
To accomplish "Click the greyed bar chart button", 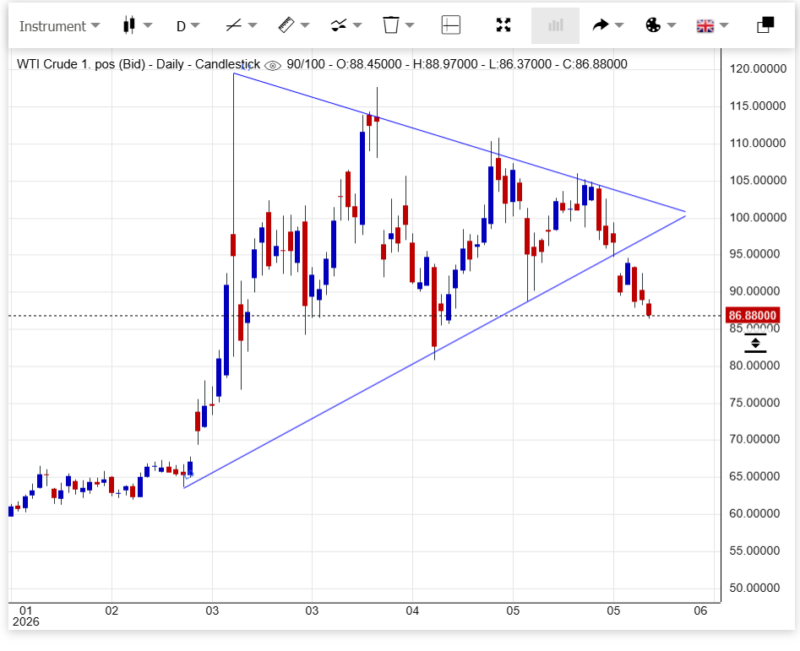I will (555, 25).
